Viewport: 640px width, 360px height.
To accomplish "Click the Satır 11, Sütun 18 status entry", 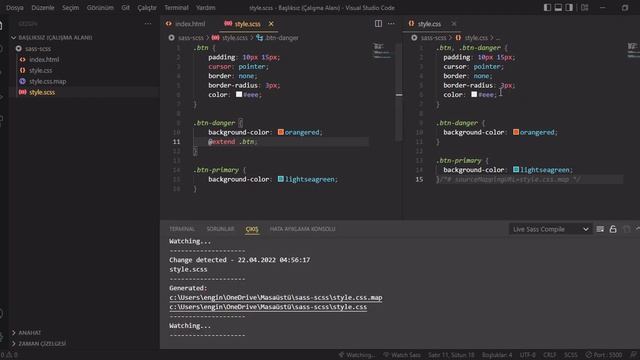I will tap(451, 355).
